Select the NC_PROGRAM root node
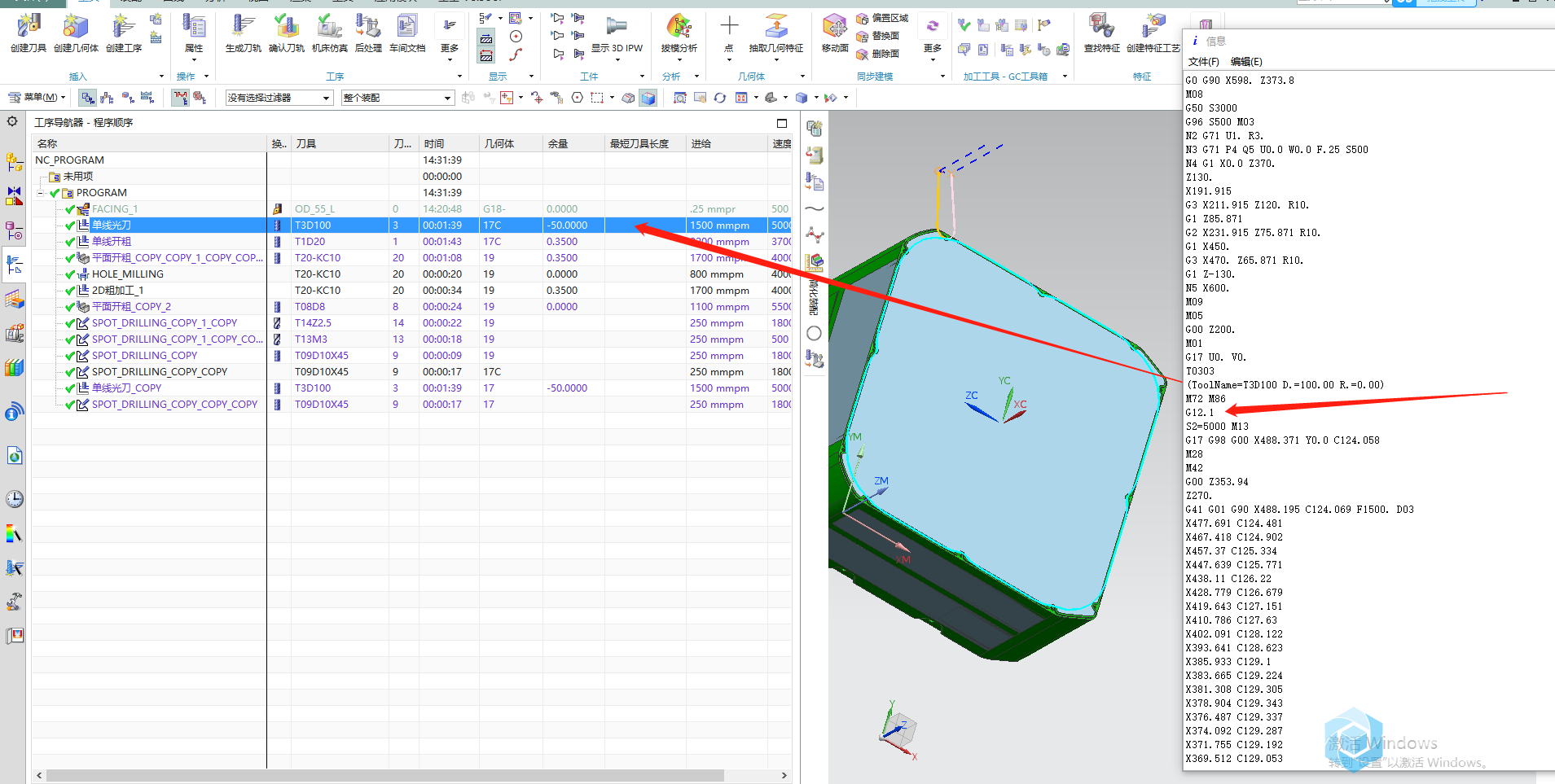This screenshot has height=784, width=1555. pyautogui.click(x=69, y=160)
